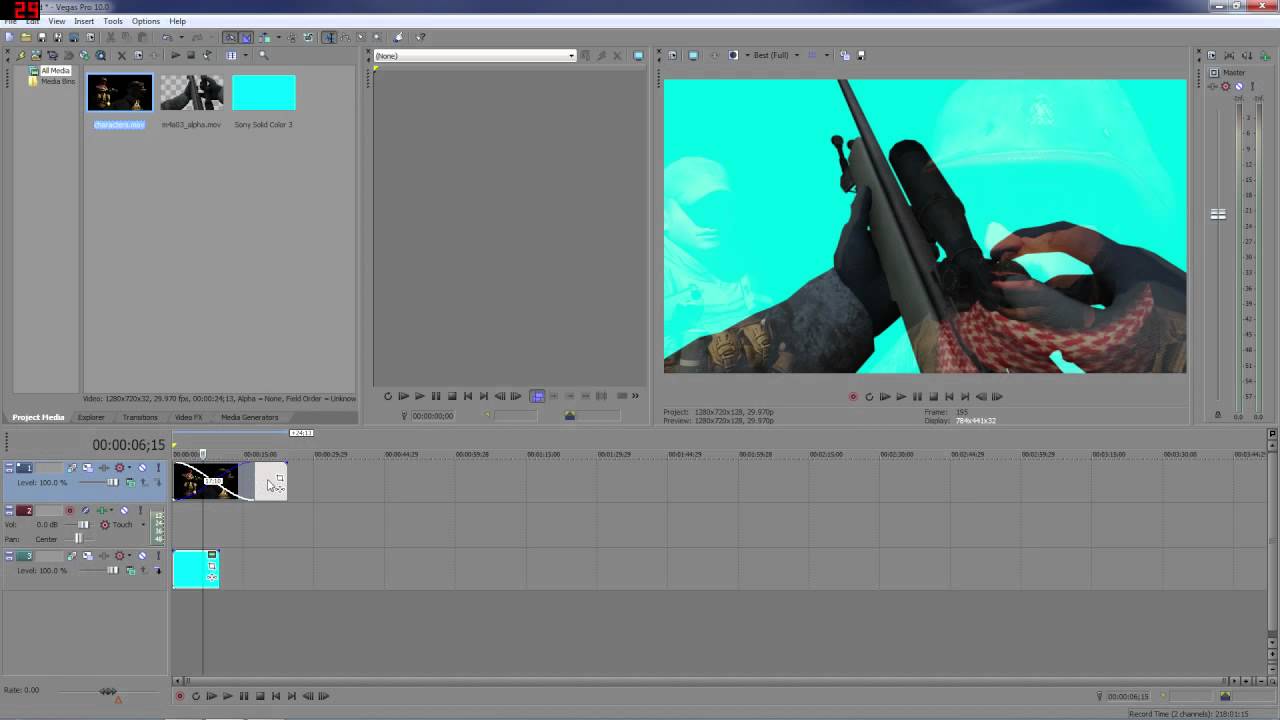The height and width of the screenshot is (720, 1280).
Task: Open track 3 automation settings dropdown arrow
Action: [x=130, y=556]
